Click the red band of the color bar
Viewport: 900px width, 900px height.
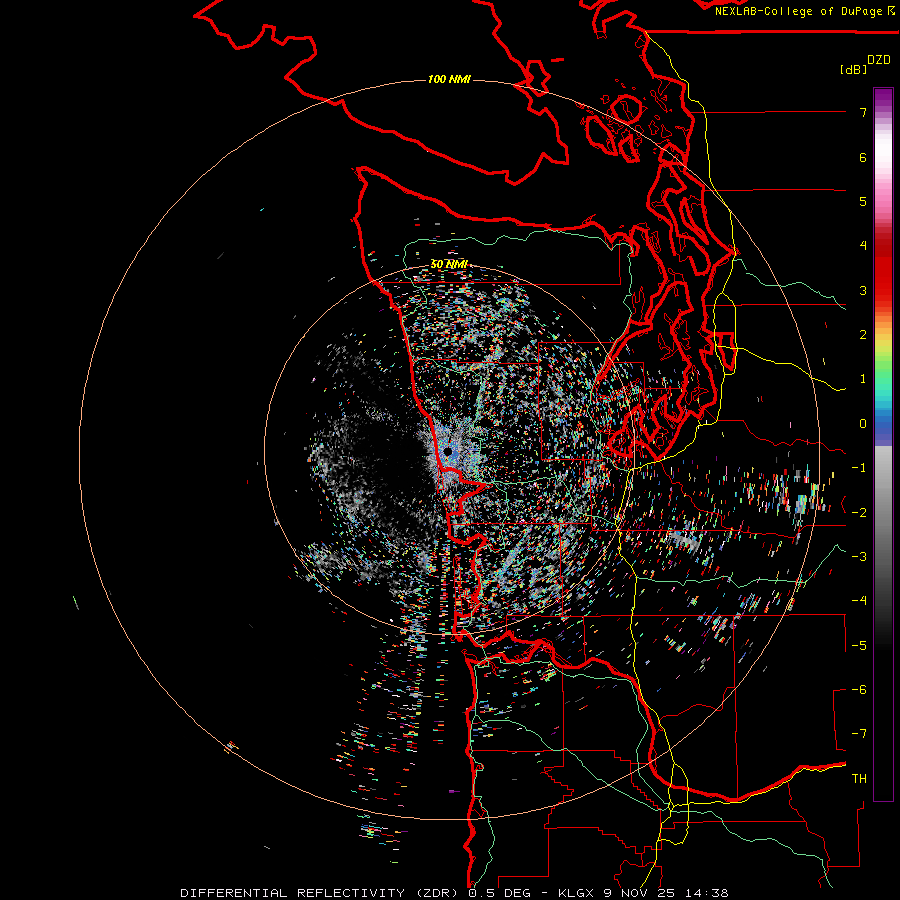pyautogui.click(x=883, y=270)
